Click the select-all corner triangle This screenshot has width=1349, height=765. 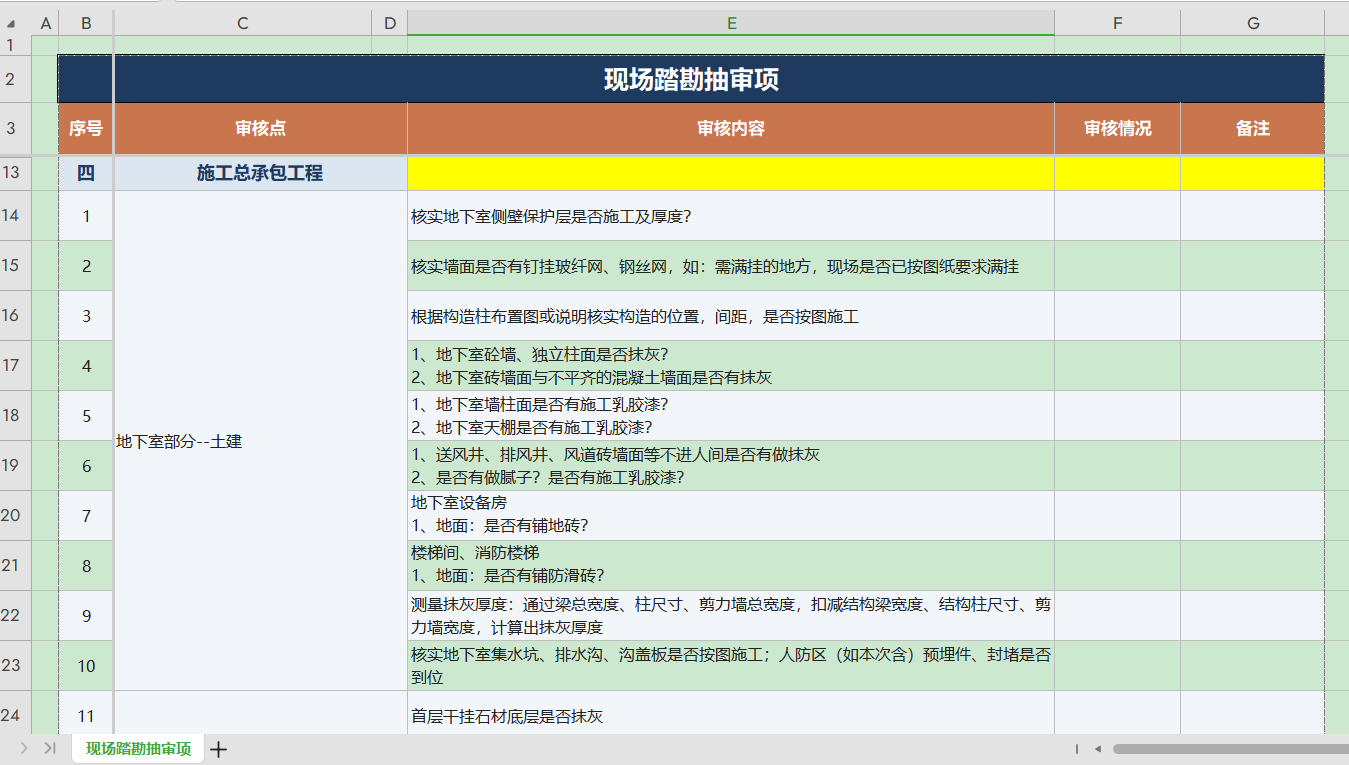pyautogui.click(x=11, y=23)
